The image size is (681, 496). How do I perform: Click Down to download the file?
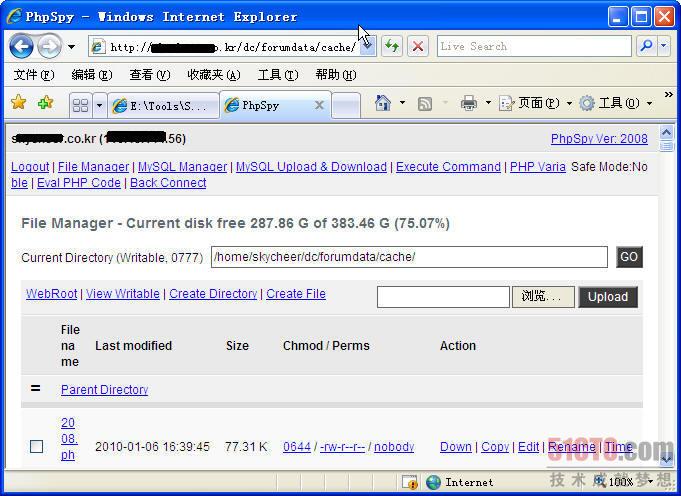(x=456, y=446)
